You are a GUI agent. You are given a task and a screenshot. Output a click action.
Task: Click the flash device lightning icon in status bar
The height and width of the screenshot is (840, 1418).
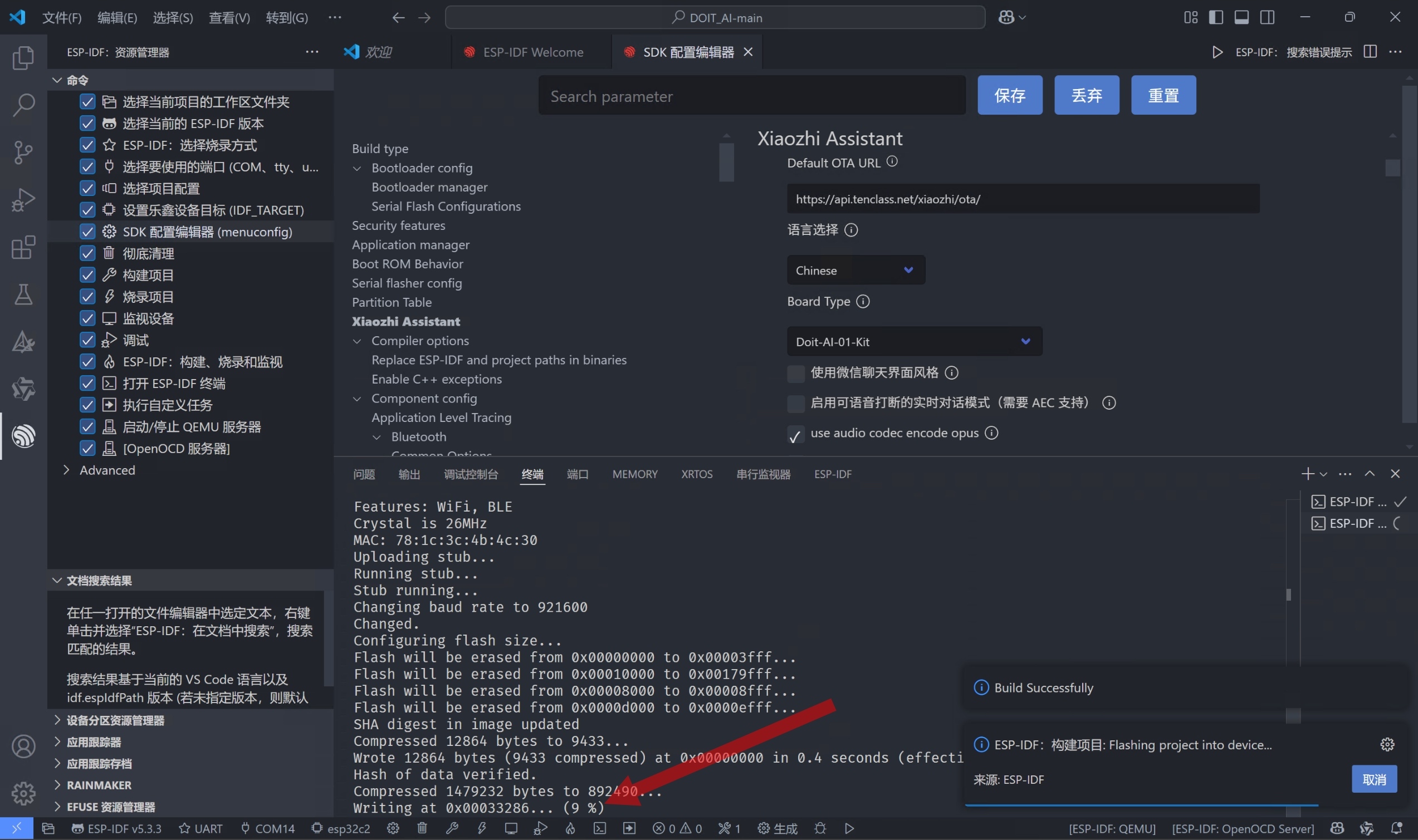481,828
